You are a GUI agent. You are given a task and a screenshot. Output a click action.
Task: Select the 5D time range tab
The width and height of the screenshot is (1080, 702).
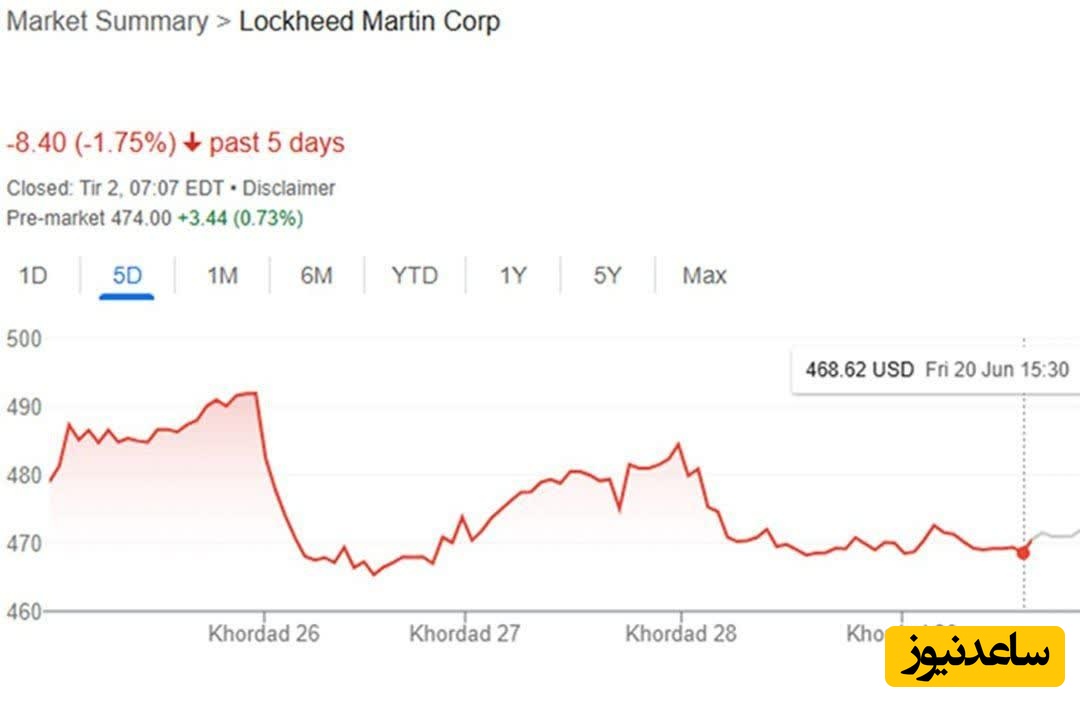pyautogui.click(x=127, y=276)
